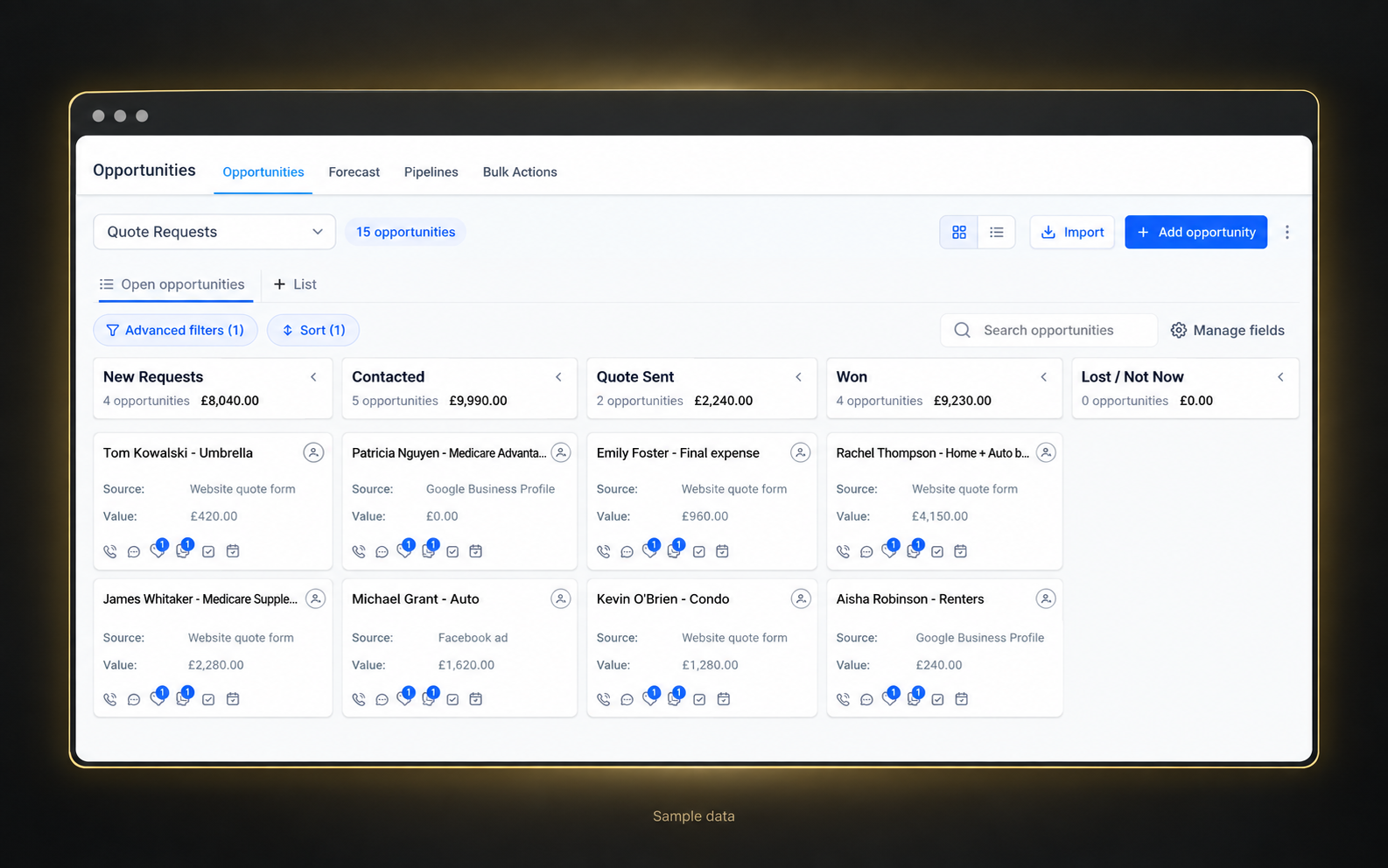Click Facebook ad source on Michael Grant card
Image resolution: width=1388 pixels, height=868 pixels.
point(473,638)
